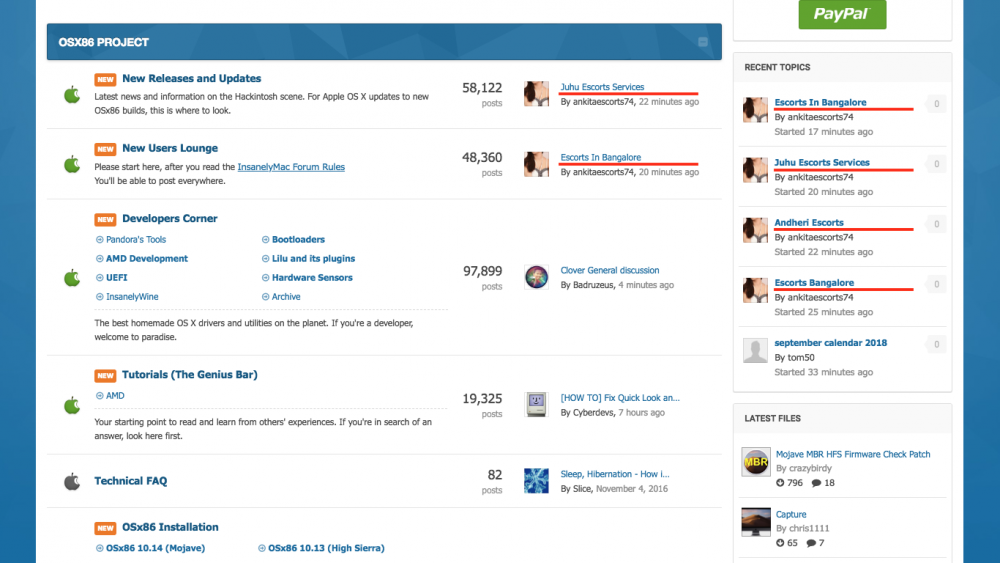Open the Pandora's Tools subforum
This screenshot has height=563, width=1000.
pos(136,239)
